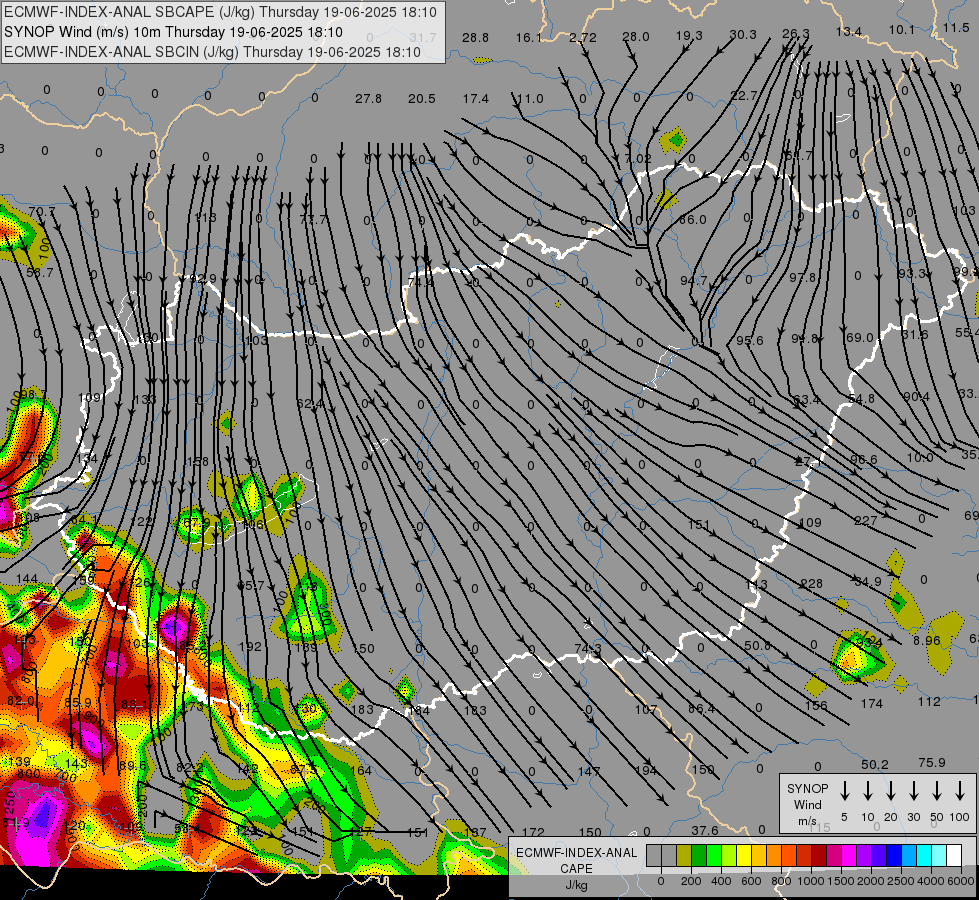
Task: Click the '156' value on the map
Action: click(x=816, y=706)
